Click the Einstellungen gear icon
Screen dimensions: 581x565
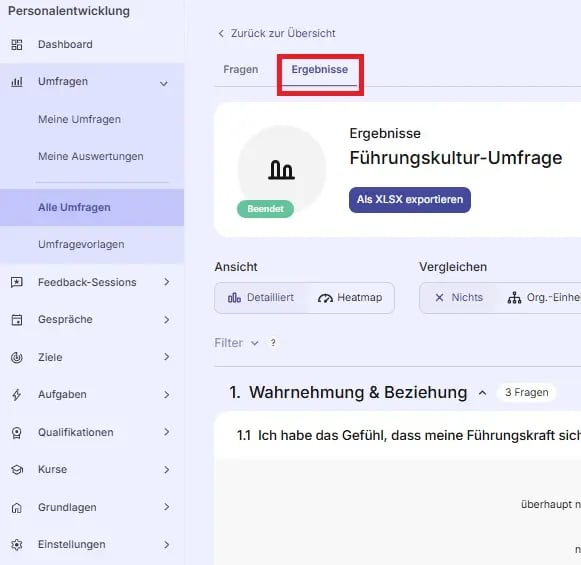17,545
